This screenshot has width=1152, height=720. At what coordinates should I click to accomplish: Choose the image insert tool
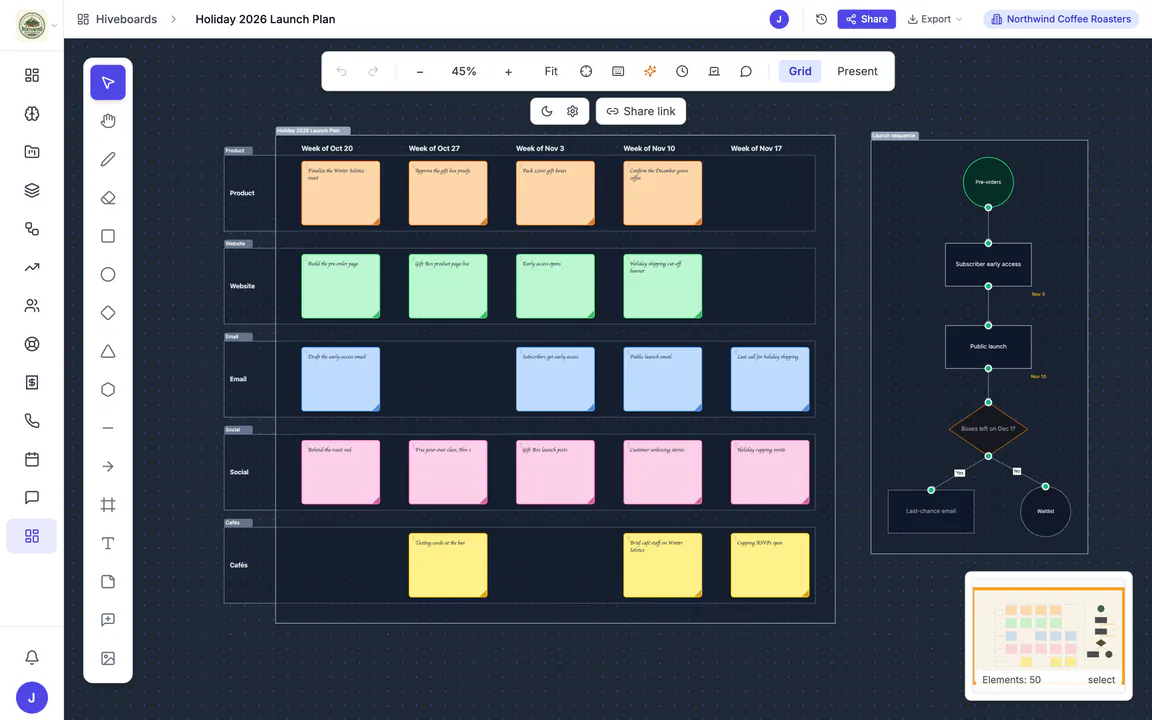pyautogui.click(x=108, y=658)
